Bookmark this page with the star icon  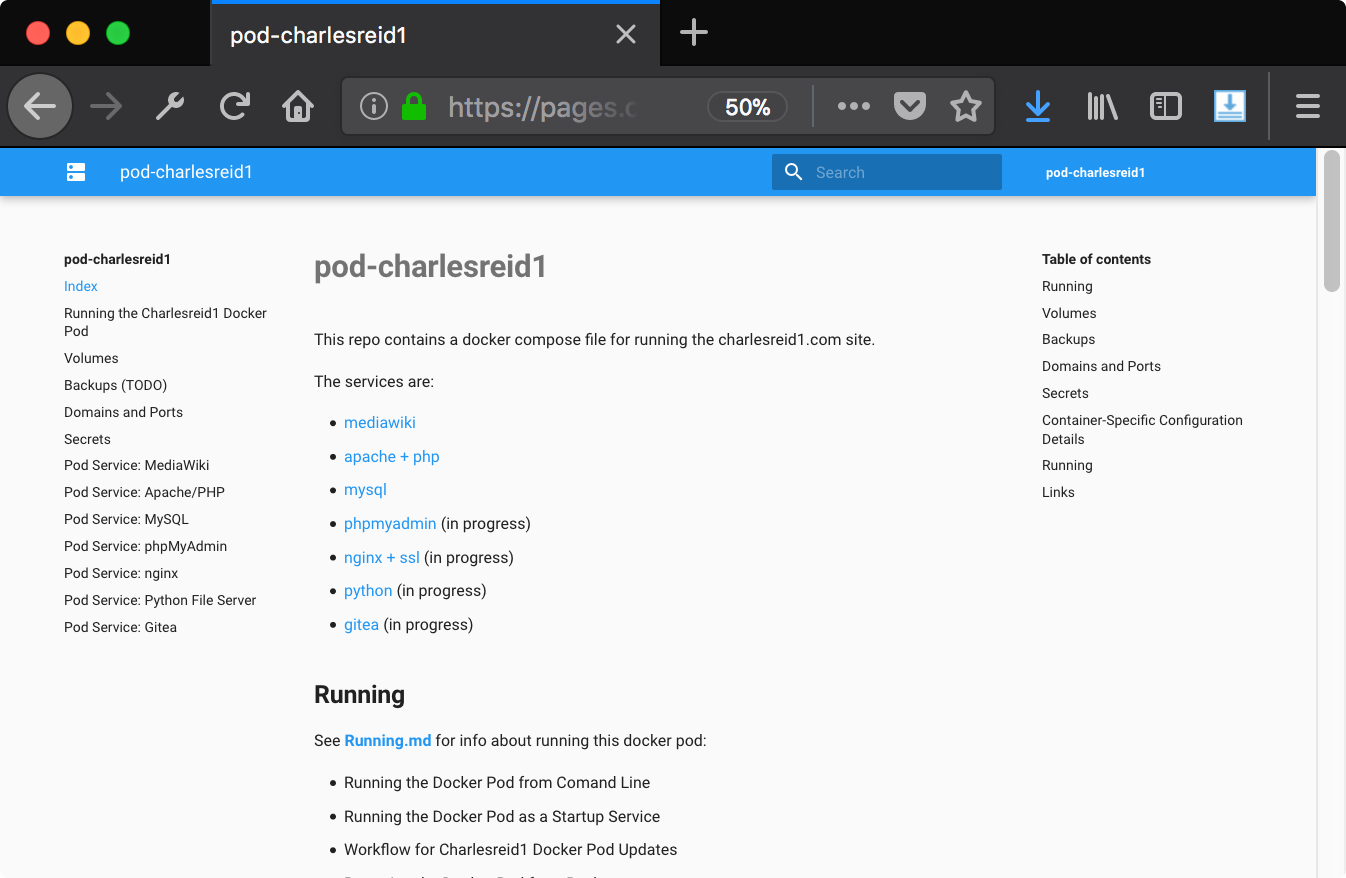click(966, 106)
